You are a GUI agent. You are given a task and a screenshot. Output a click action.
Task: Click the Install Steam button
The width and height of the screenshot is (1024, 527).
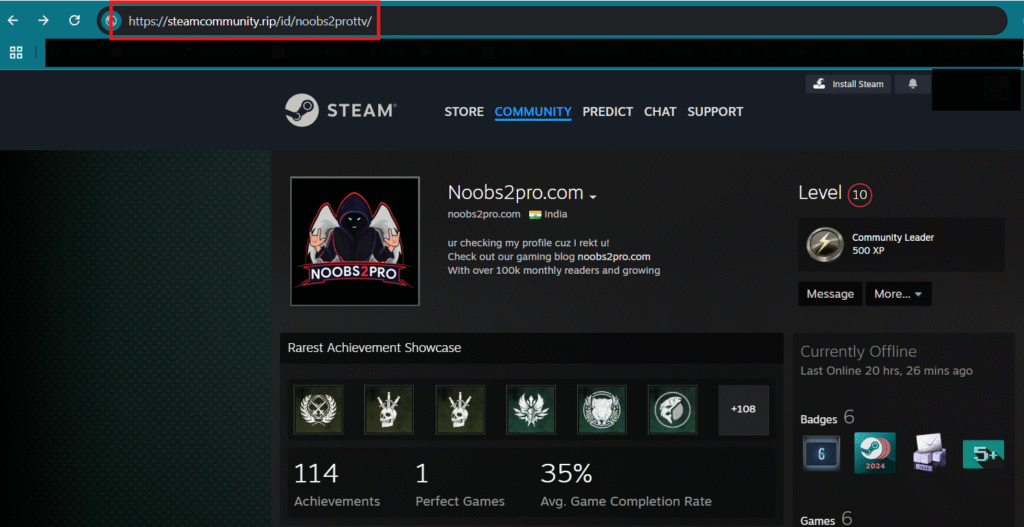pos(848,84)
